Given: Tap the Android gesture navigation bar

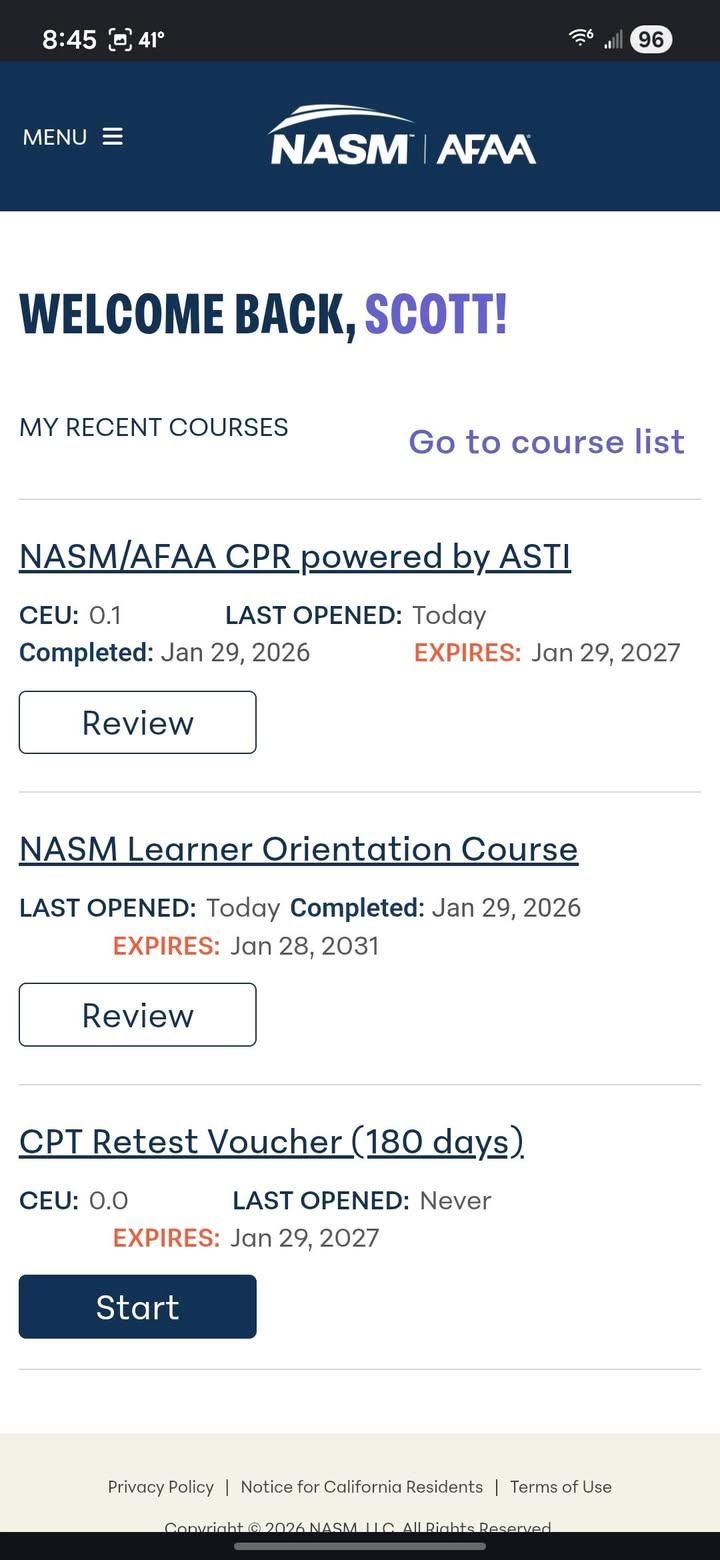Looking at the screenshot, I should (x=360, y=1546).
